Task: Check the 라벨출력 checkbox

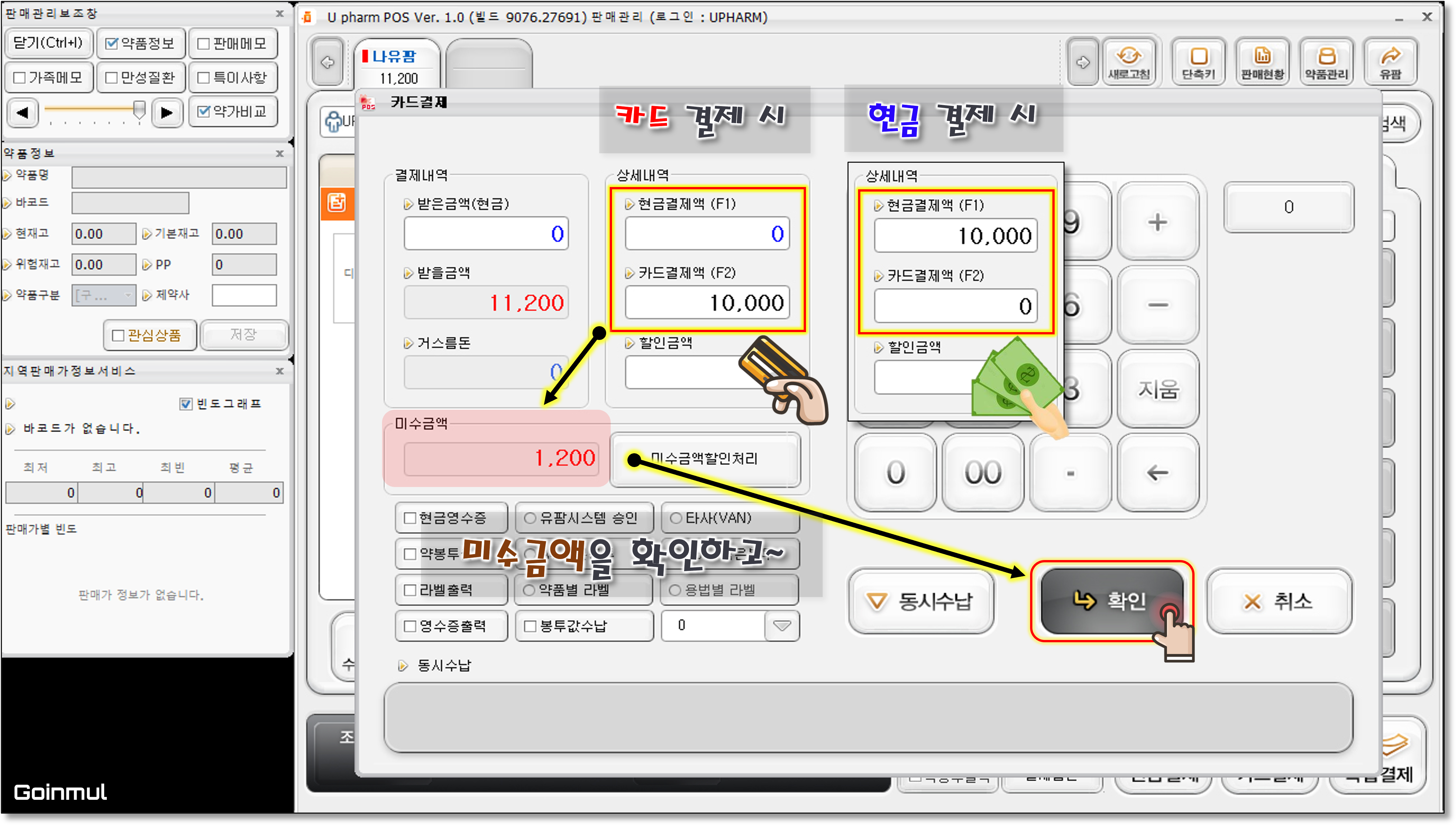Action: [410, 590]
